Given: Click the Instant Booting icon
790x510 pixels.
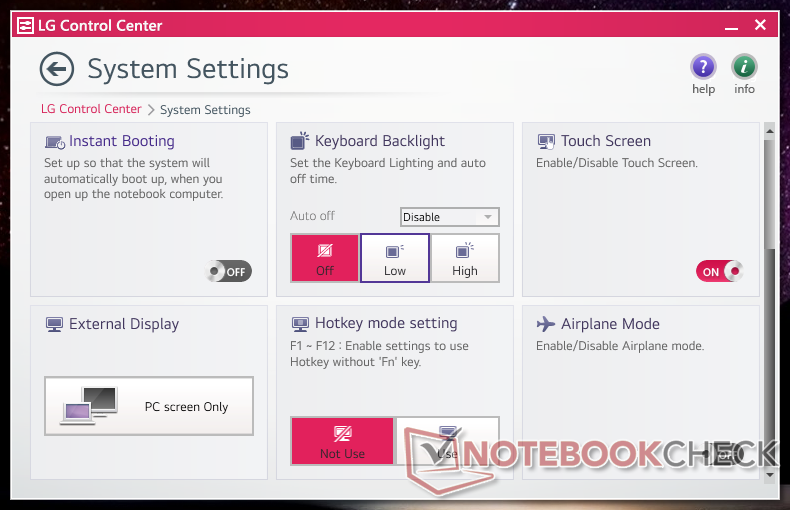Looking at the screenshot, I should point(54,143).
